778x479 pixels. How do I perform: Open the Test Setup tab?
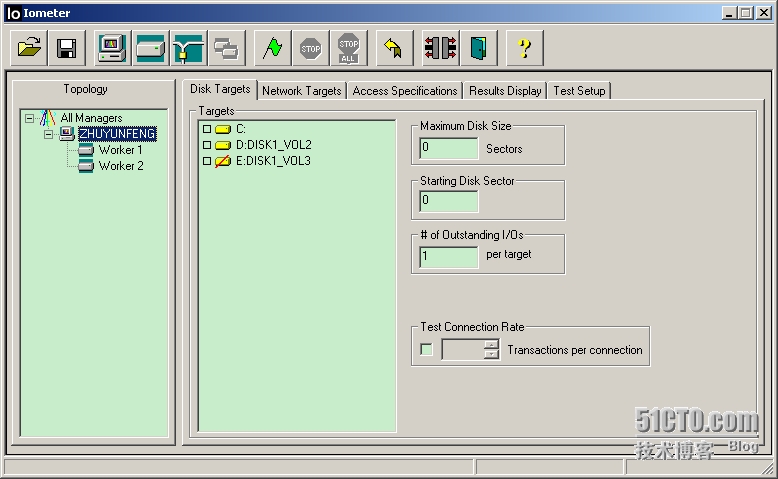coord(579,91)
